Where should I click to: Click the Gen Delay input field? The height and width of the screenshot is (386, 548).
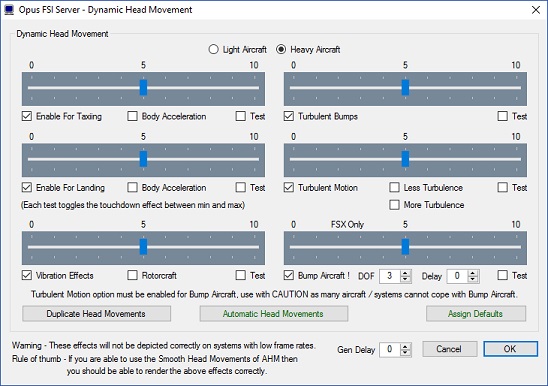390,349
